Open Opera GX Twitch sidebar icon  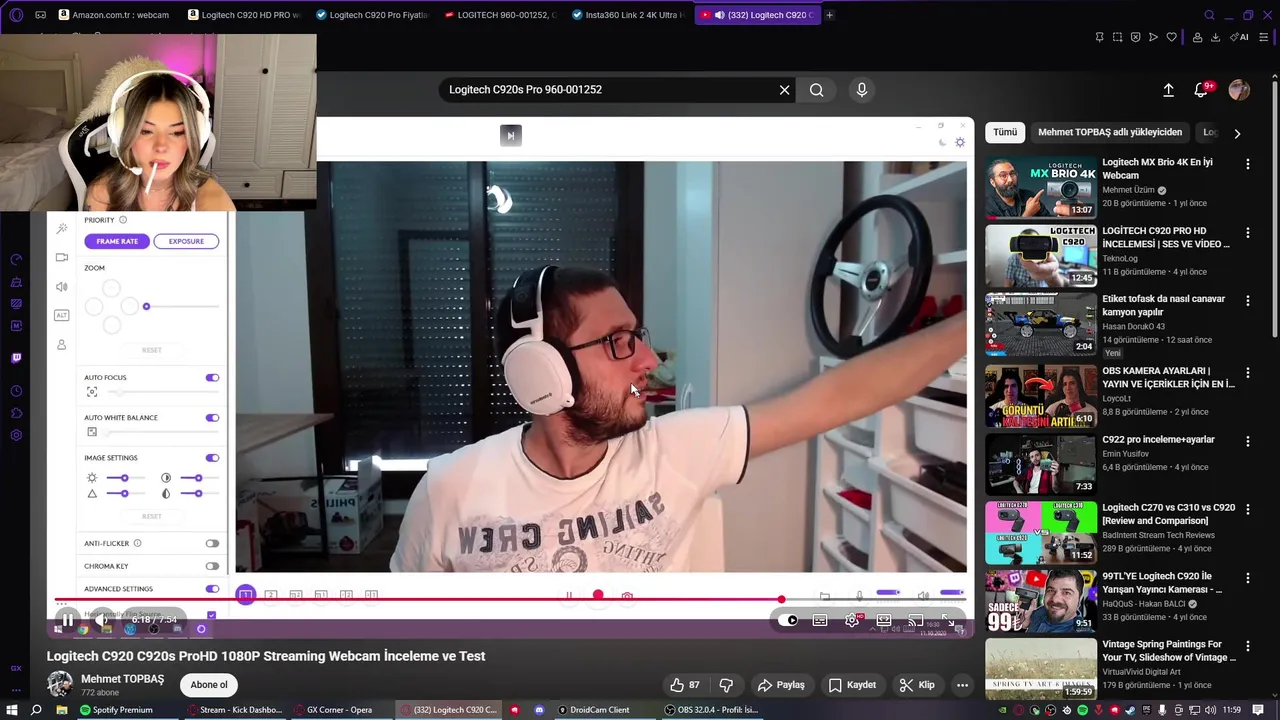point(16,358)
